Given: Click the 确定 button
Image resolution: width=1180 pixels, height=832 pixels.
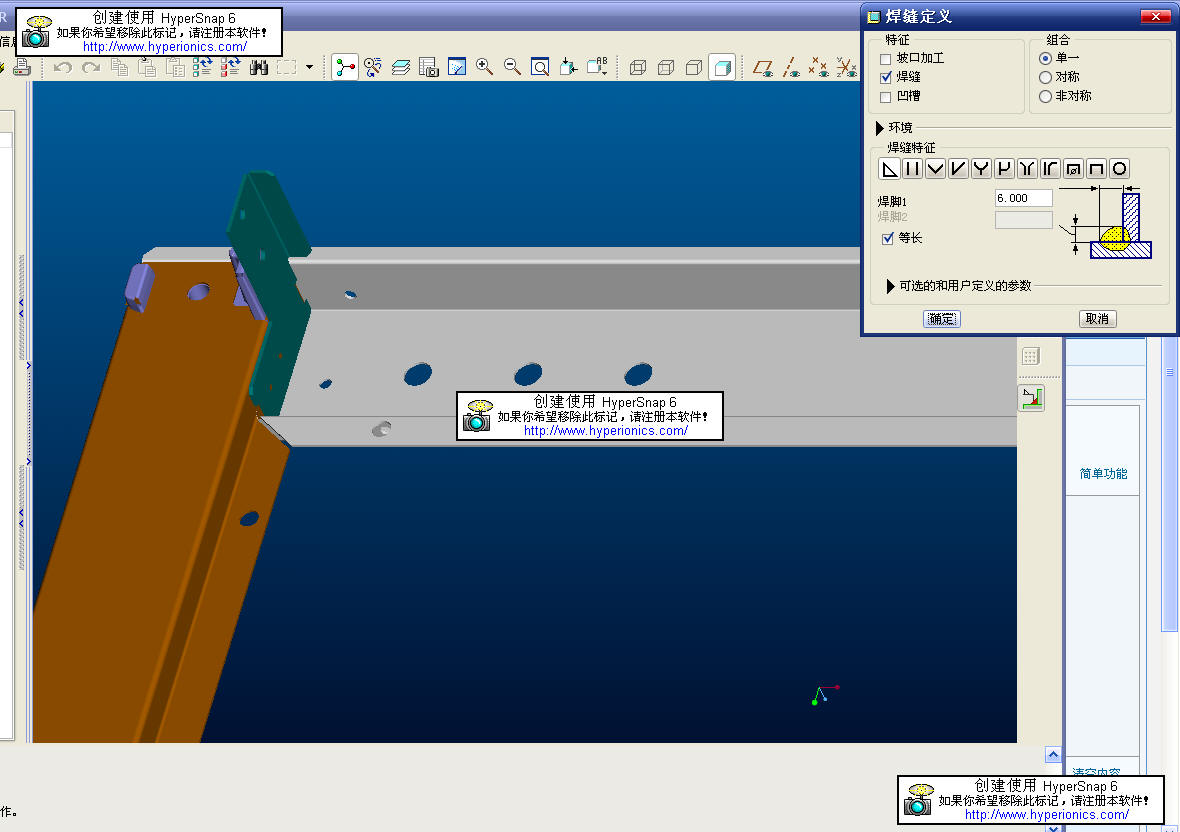Looking at the screenshot, I should (x=941, y=319).
